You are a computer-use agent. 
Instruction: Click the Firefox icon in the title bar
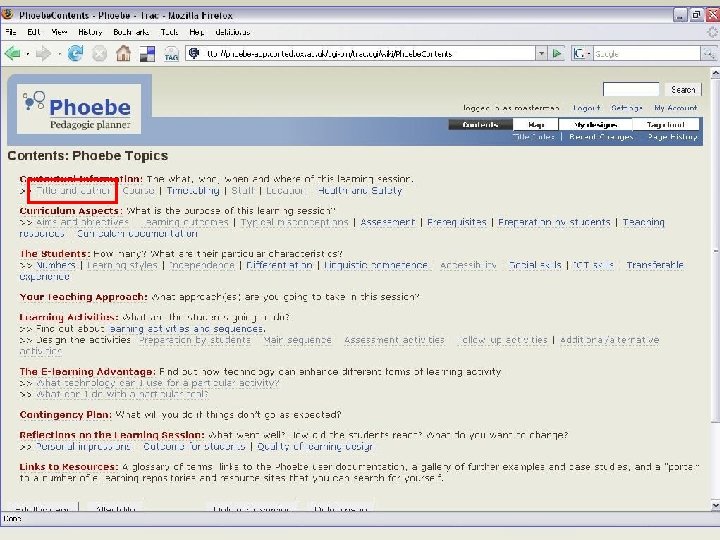7,14
